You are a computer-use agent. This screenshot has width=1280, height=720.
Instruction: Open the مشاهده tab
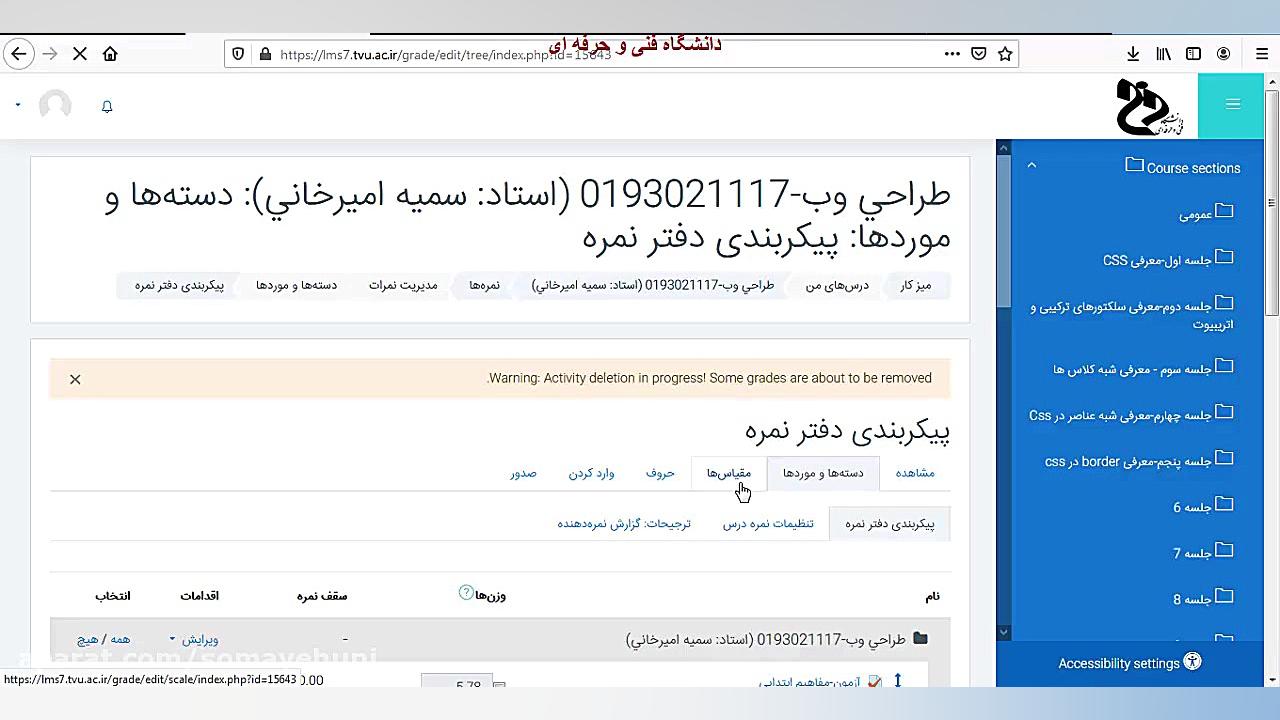point(914,473)
